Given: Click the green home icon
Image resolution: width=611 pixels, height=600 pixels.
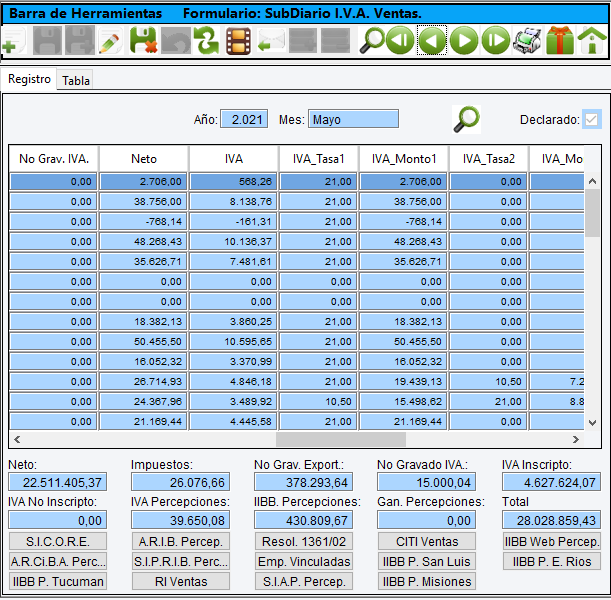Looking at the screenshot, I should tap(592, 40).
